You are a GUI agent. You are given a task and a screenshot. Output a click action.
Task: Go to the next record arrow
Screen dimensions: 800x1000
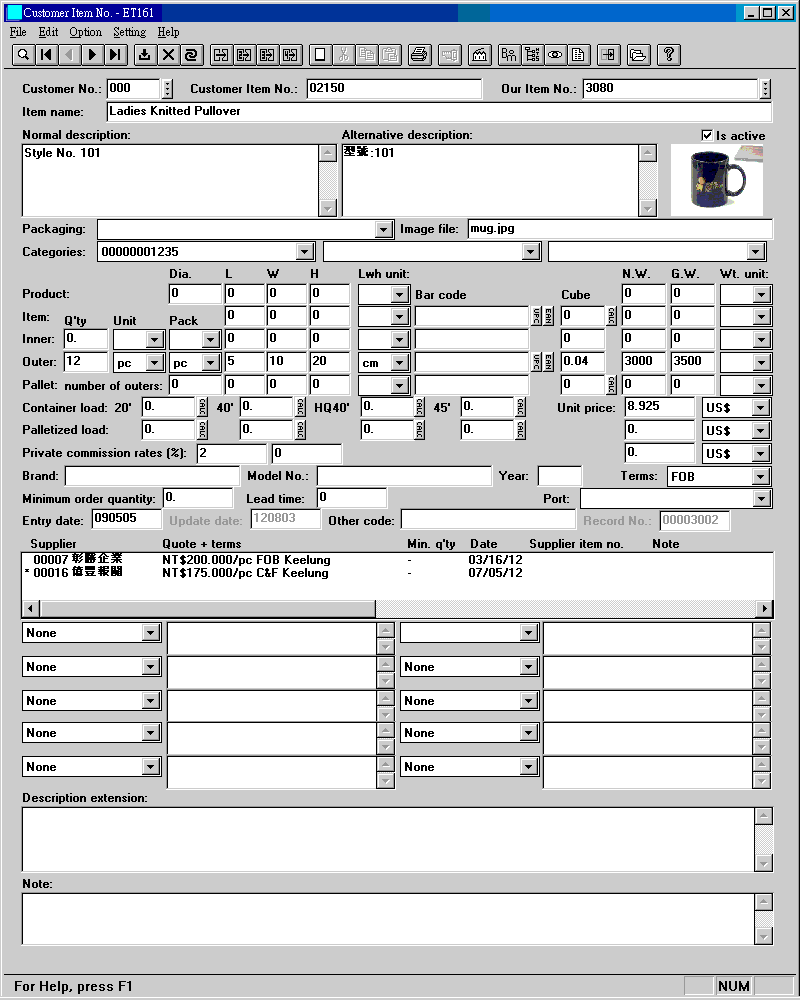click(x=92, y=55)
